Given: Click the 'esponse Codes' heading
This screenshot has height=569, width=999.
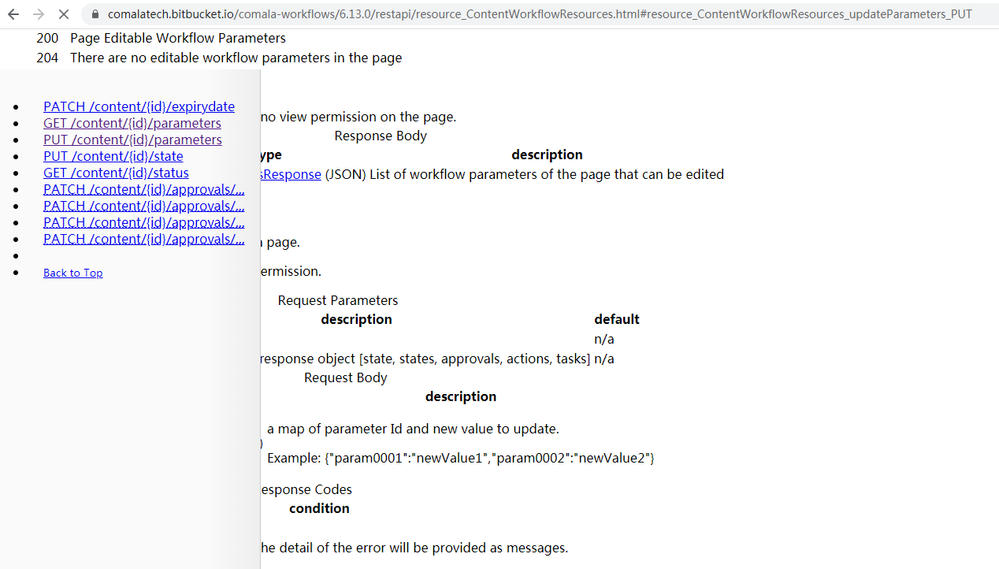Looking at the screenshot, I should tap(306, 489).
